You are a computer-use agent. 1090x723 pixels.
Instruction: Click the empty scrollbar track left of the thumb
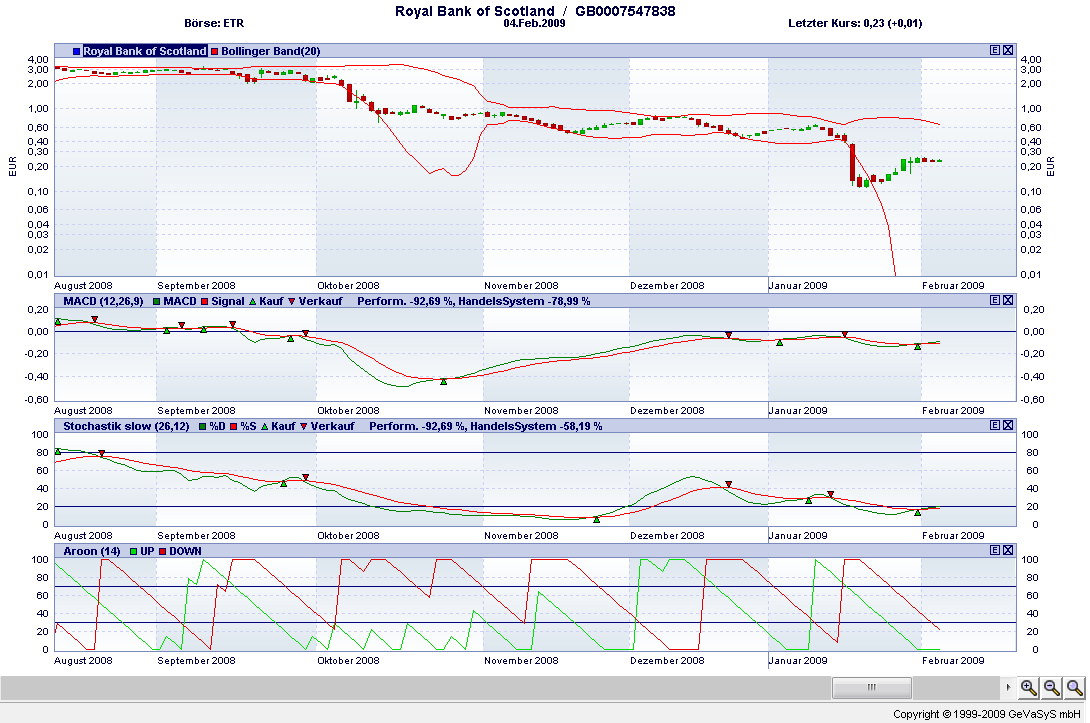pyautogui.click(x=416, y=688)
